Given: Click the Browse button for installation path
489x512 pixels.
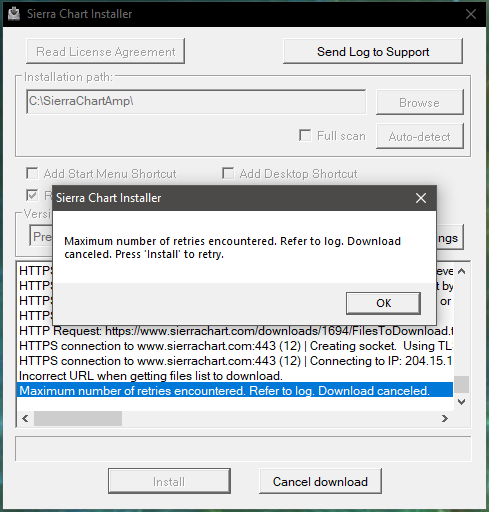Looking at the screenshot, I should 420,102.
